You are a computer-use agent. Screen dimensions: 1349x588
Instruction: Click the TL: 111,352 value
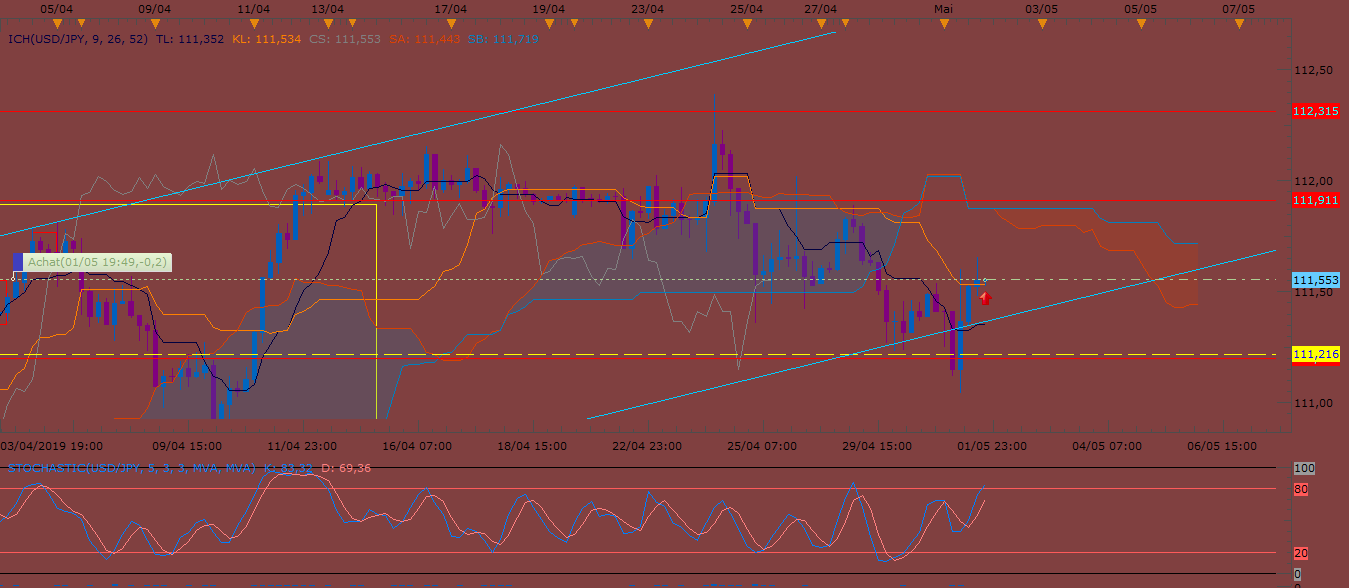point(190,39)
